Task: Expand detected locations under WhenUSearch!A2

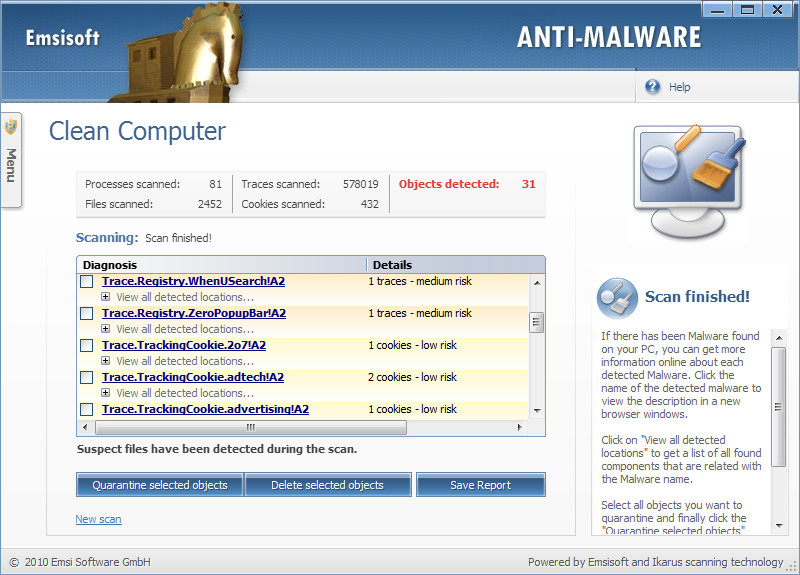Action: [105, 296]
